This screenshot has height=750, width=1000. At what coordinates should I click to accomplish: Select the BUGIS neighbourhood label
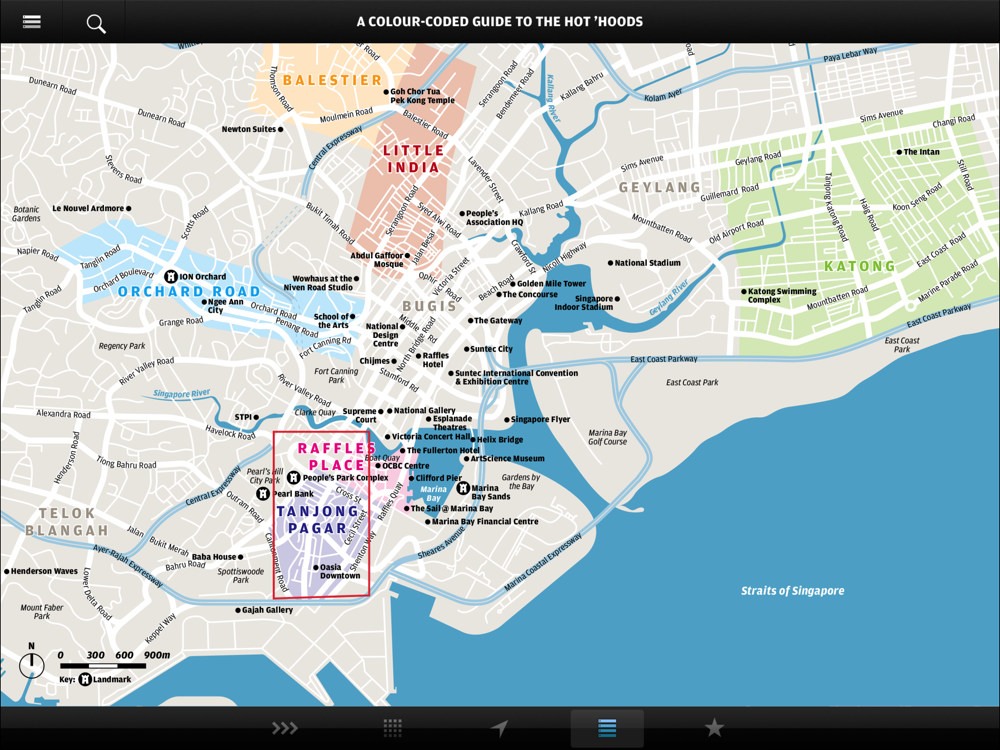click(x=429, y=306)
